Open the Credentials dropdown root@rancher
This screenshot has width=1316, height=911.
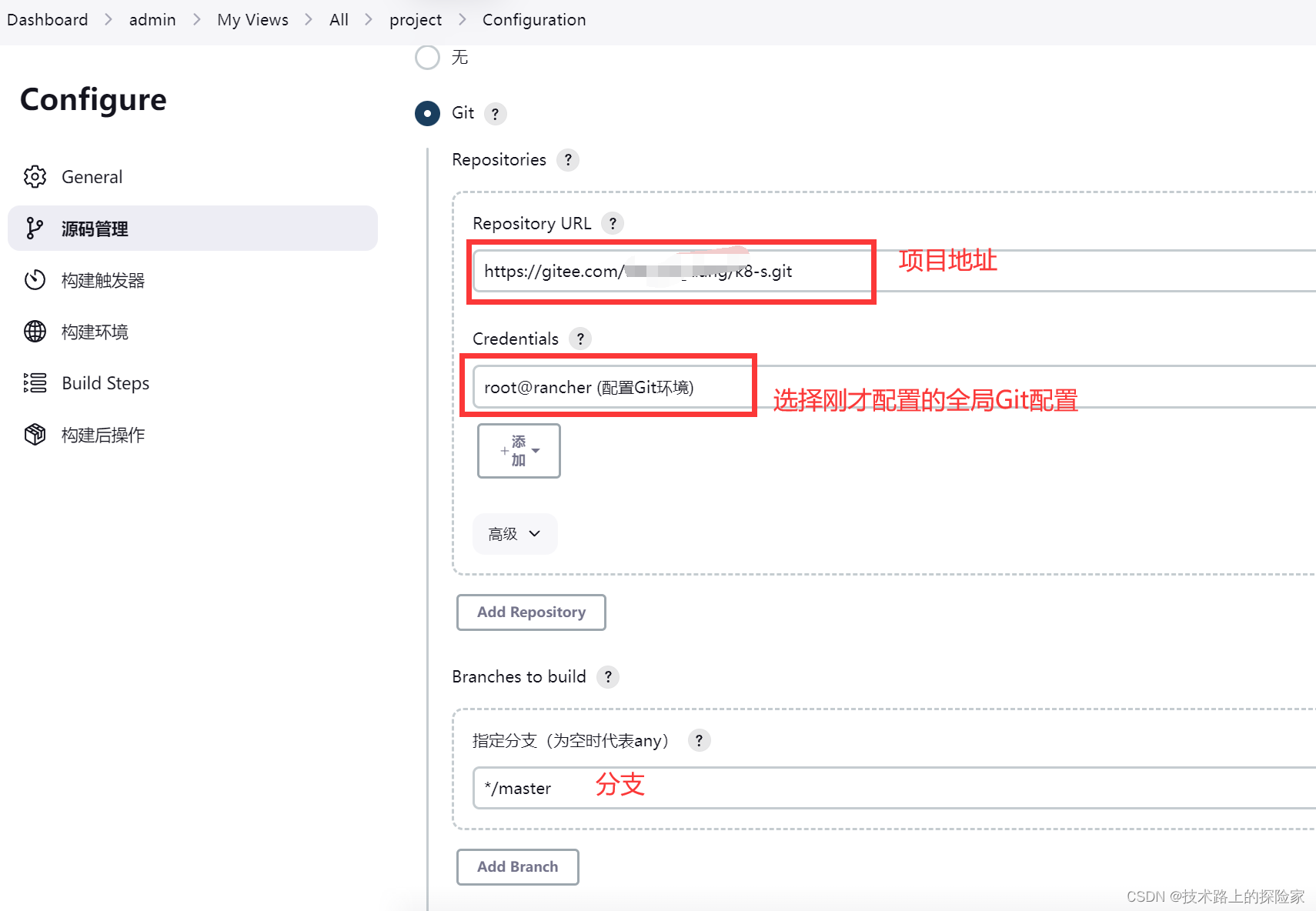(x=894, y=387)
